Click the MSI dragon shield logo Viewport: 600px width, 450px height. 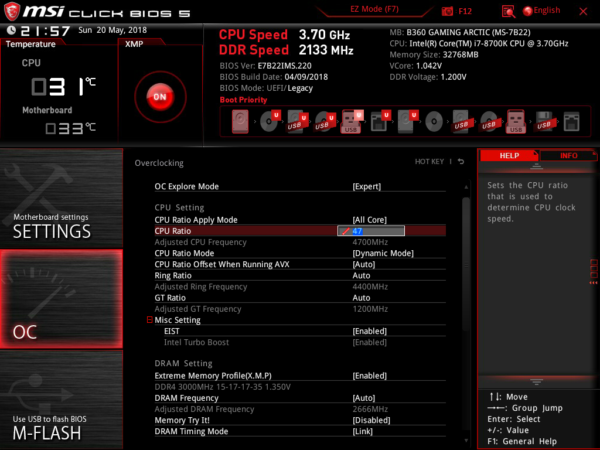click(11, 11)
